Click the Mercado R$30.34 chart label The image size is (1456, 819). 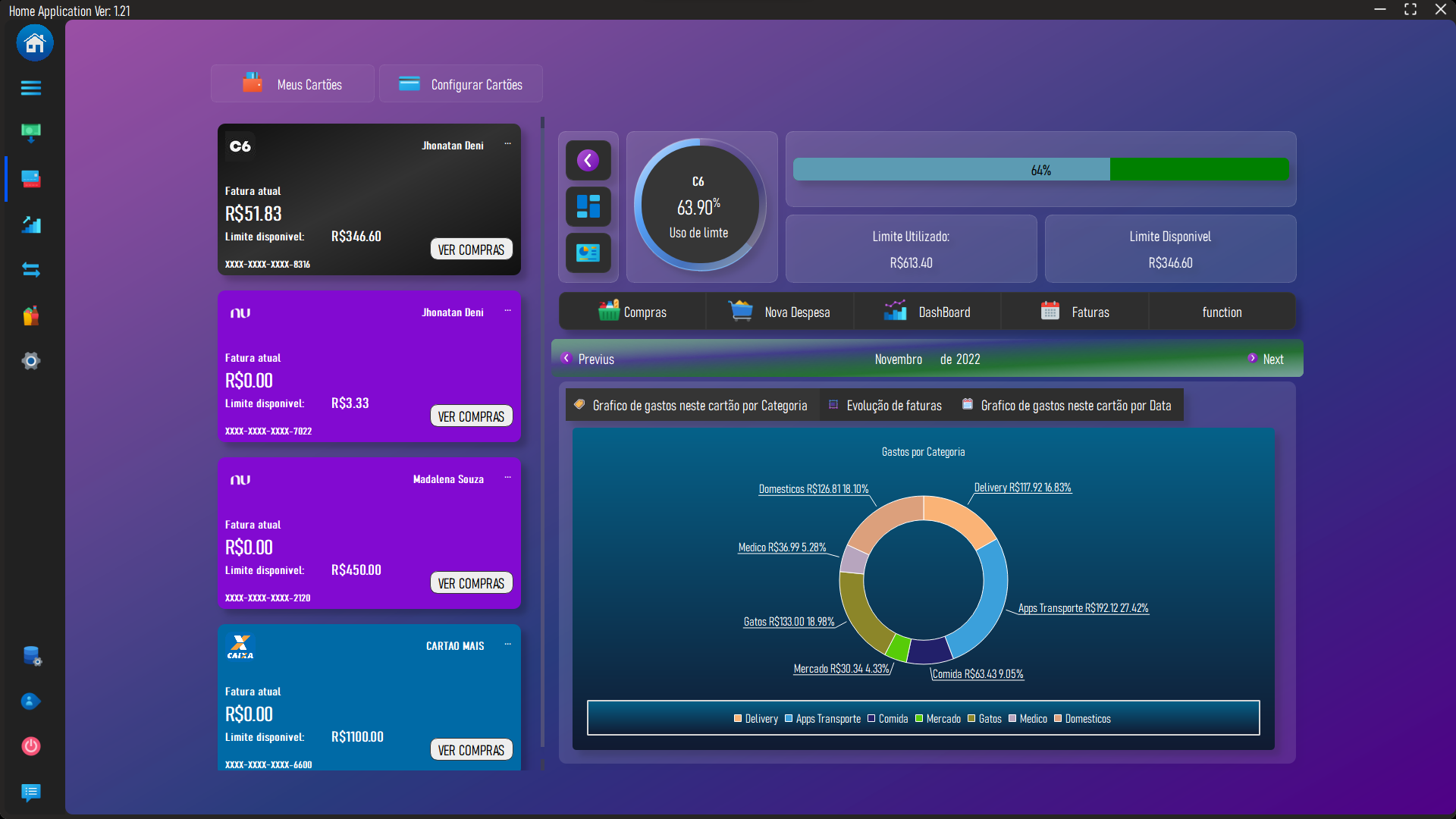pyautogui.click(x=841, y=669)
